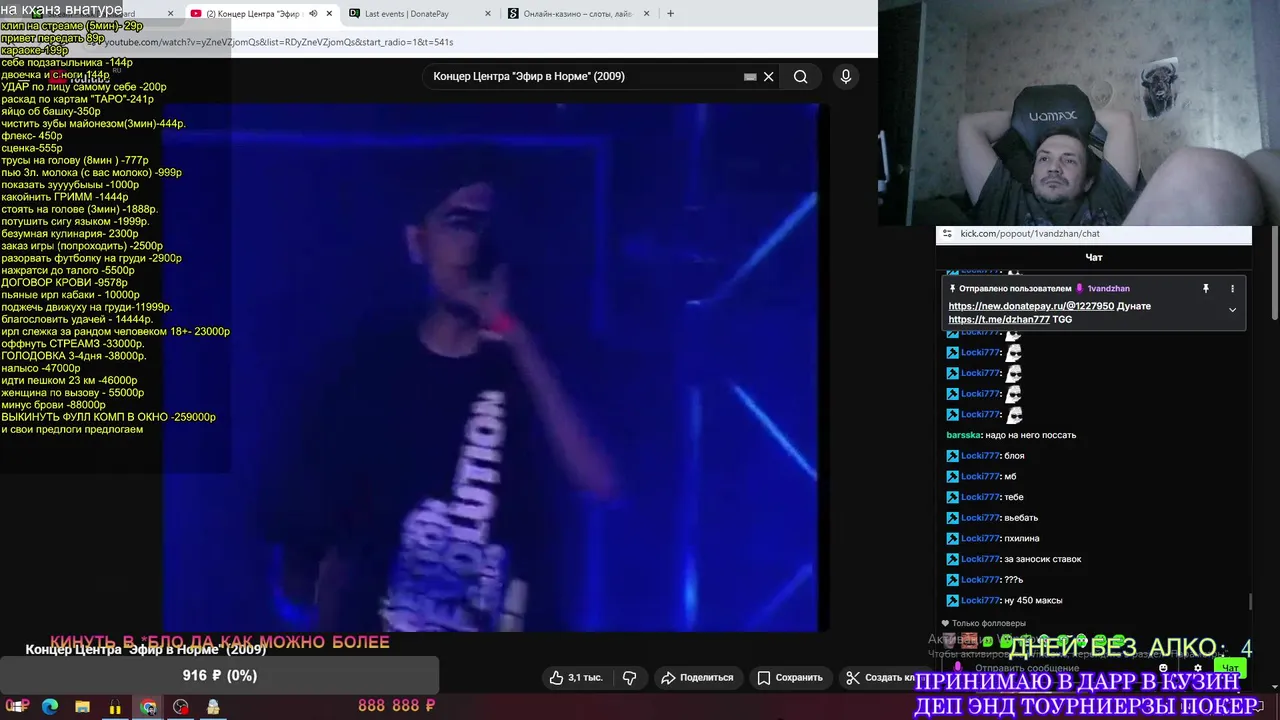Open the Windows Start menu

[17, 706]
